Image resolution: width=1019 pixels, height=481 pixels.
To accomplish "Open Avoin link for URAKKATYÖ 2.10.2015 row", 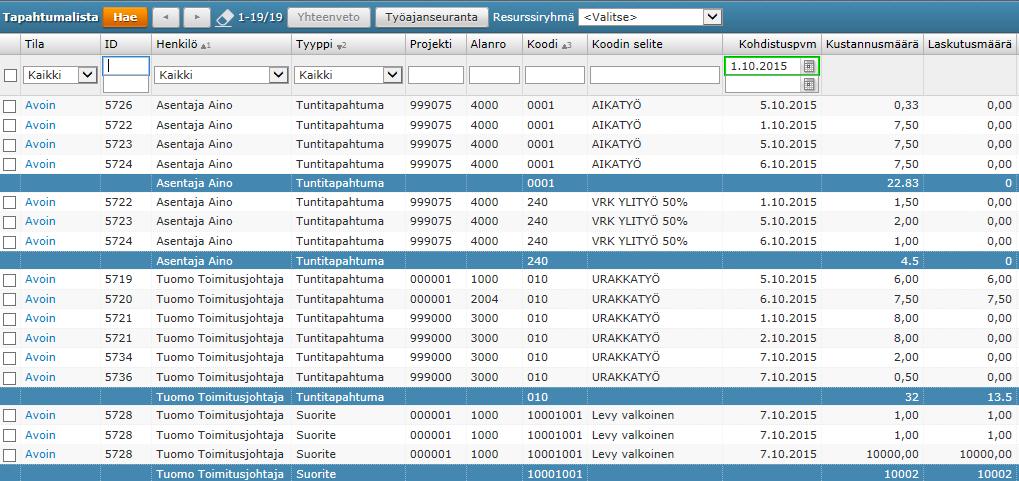I will [40, 338].
